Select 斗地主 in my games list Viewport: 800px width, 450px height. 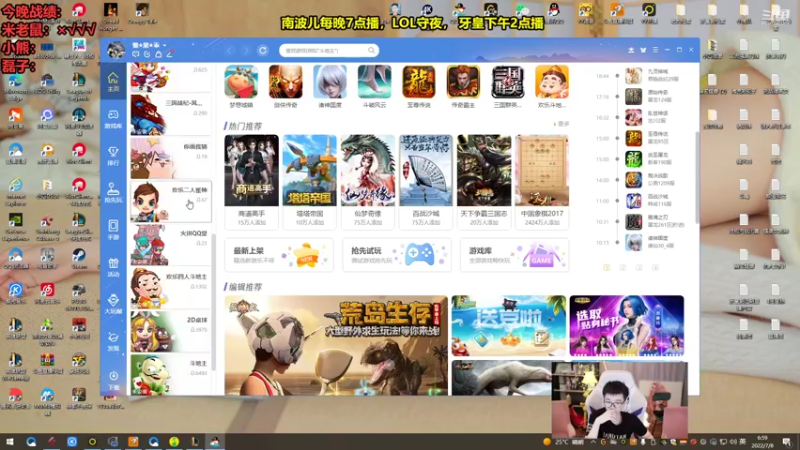(171, 375)
